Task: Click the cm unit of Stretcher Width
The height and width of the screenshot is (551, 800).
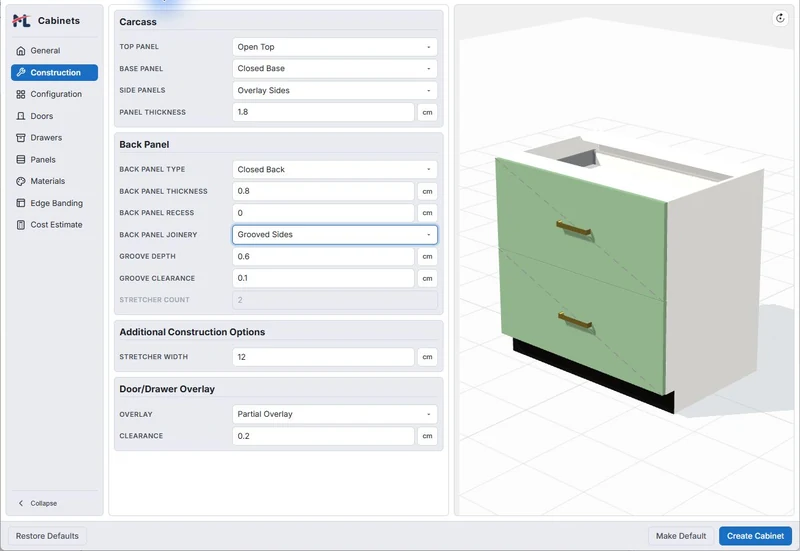Action: (x=428, y=357)
